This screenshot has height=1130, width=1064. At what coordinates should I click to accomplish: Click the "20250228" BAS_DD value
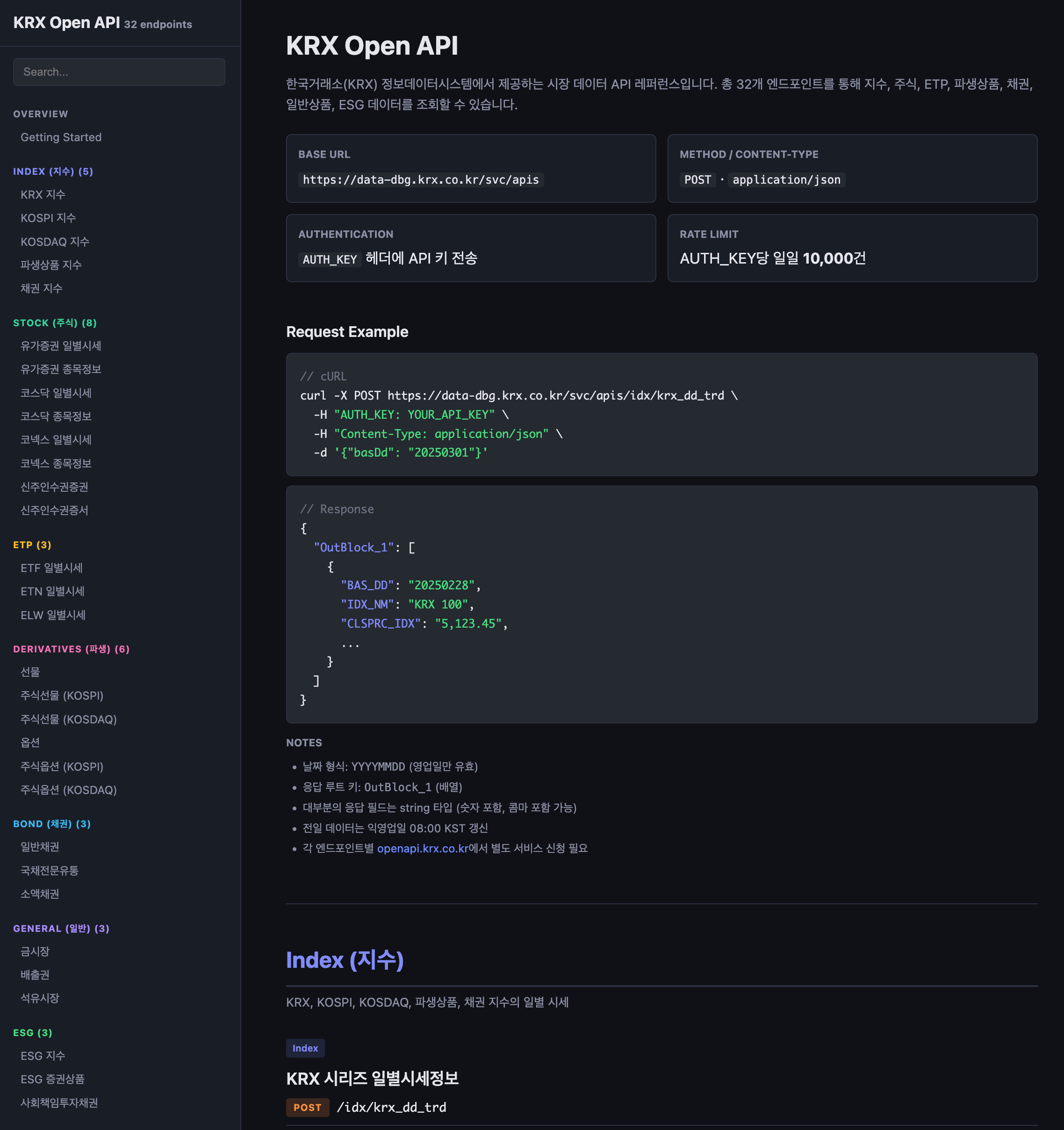[441, 586]
